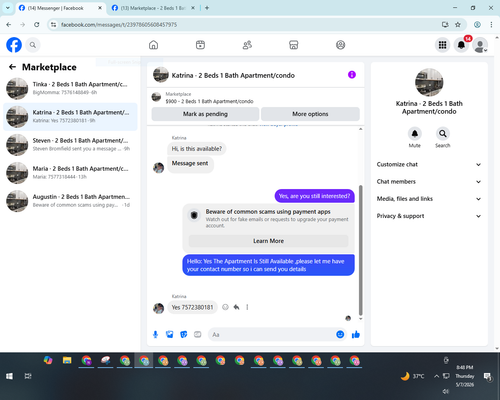This screenshot has width=500, height=400.
Task: Expand Media, files and links section
Action: [429, 199]
